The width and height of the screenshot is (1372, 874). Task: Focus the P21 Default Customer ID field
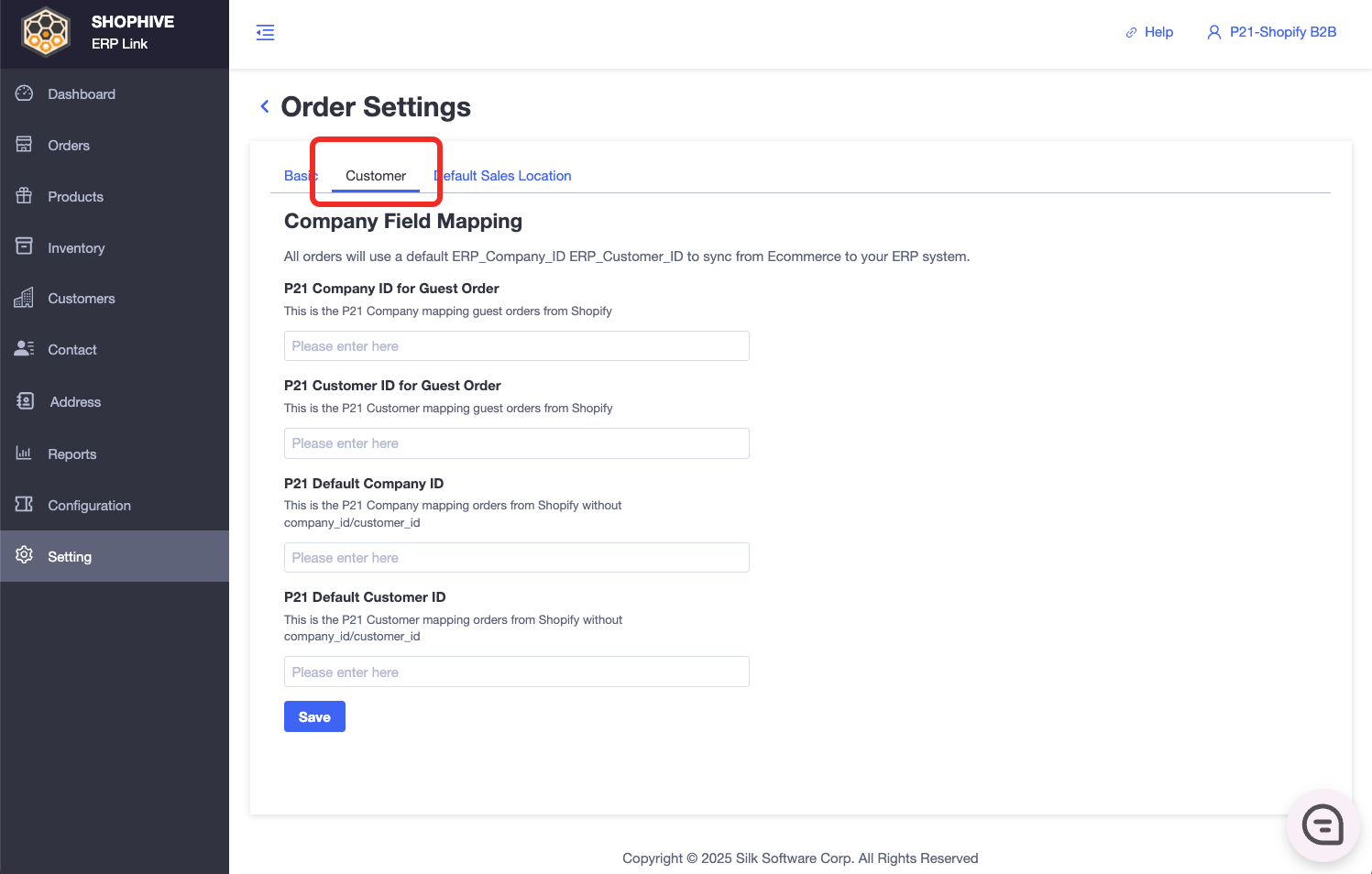pyautogui.click(x=517, y=672)
